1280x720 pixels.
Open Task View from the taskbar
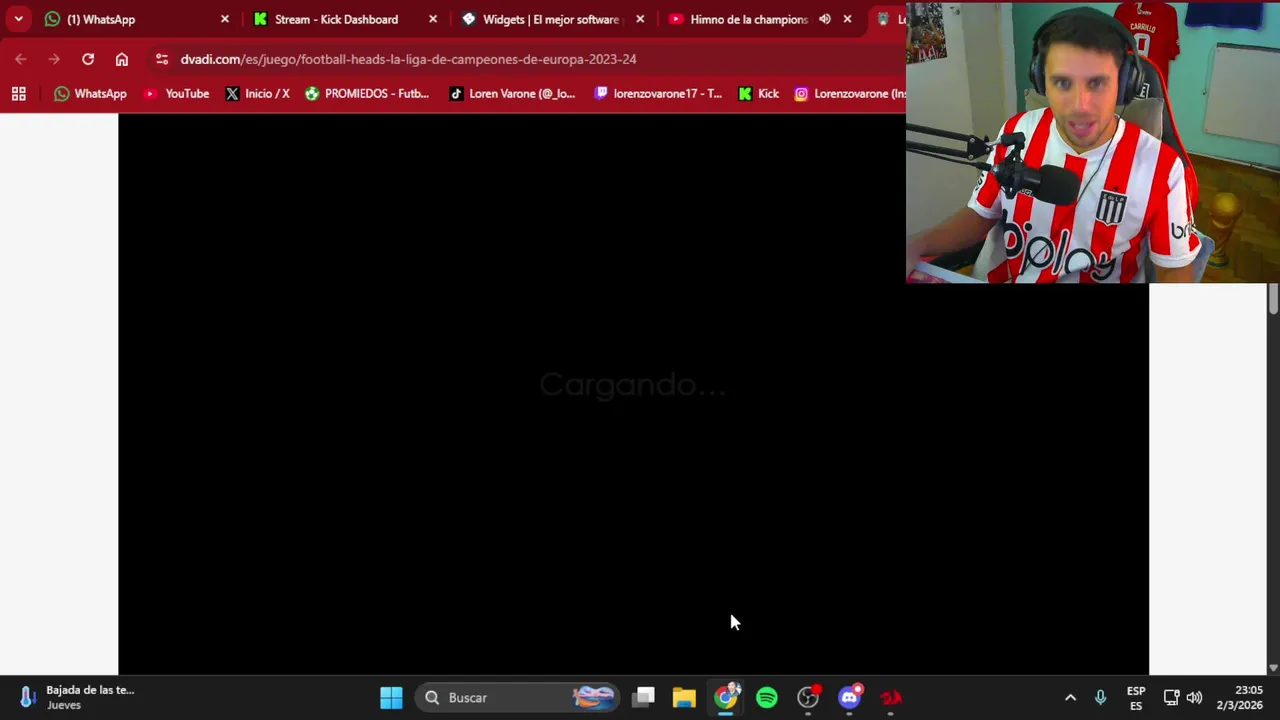[x=644, y=697]
